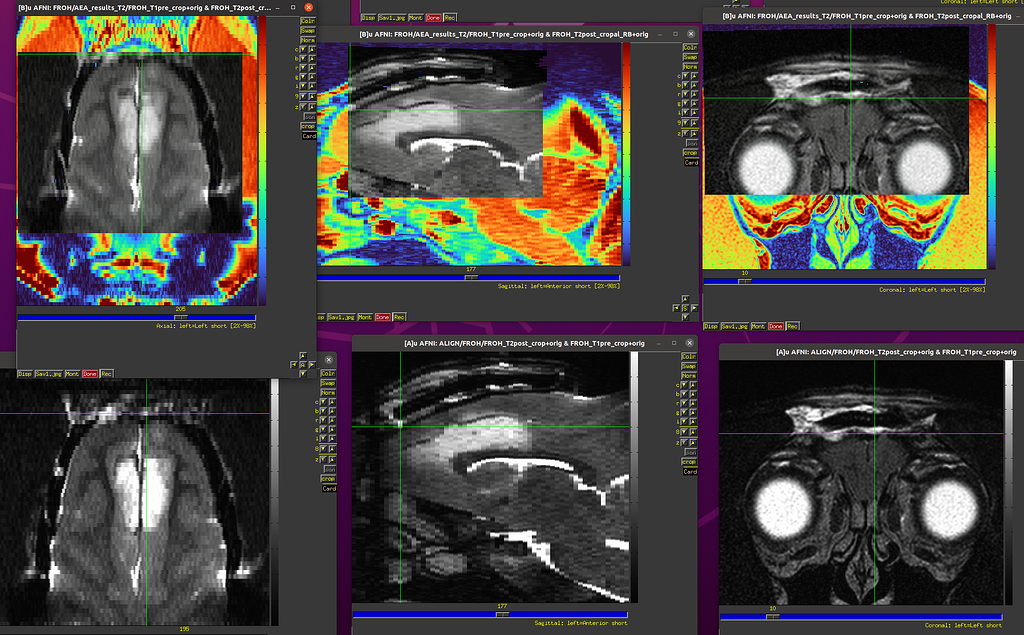1024x635 pixels.
Task: Click Sav1.jpg in the axial viewer
Action: pos(47,373)
